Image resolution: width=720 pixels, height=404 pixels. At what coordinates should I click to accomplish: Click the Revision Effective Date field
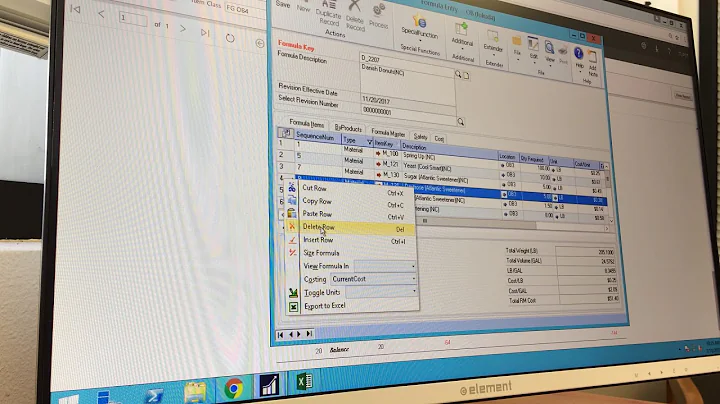408,102
